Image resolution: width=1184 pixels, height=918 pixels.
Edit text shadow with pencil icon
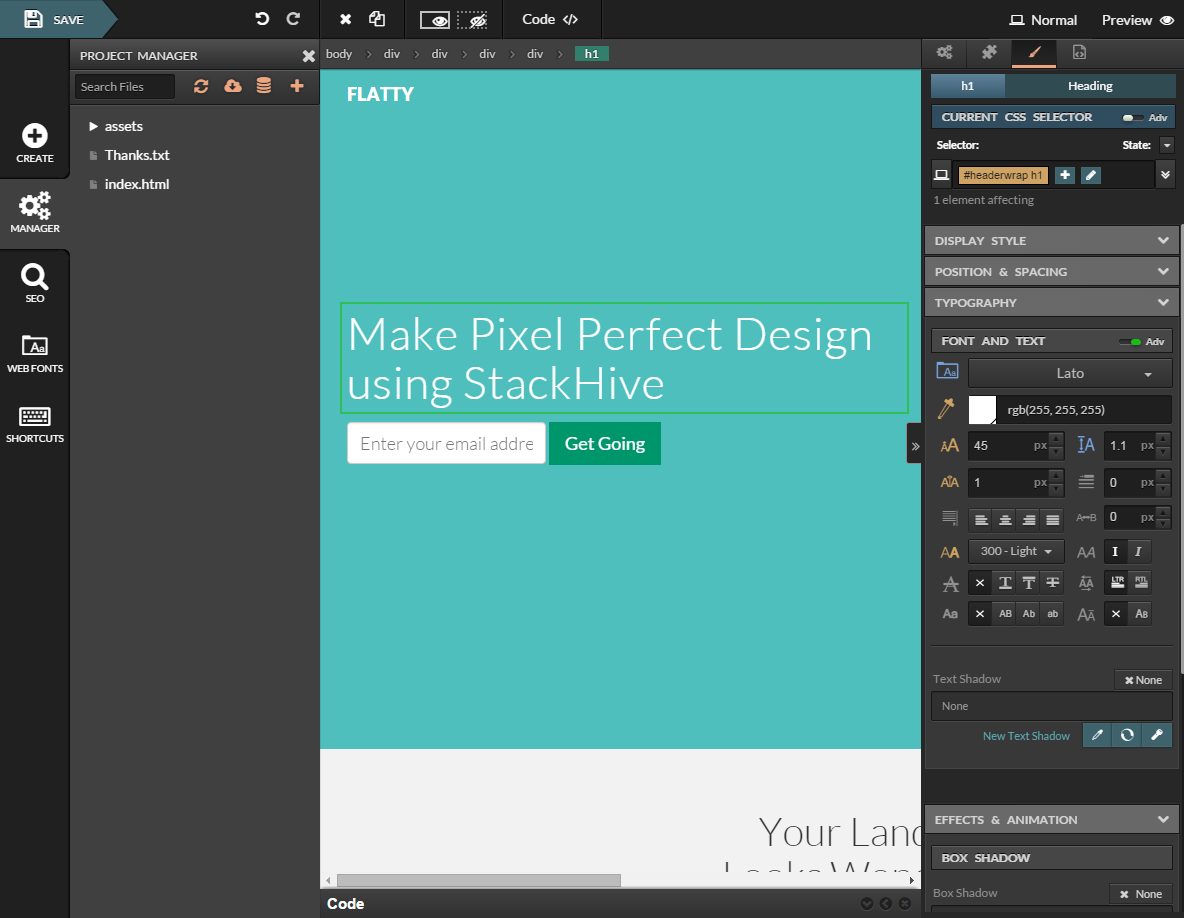[1097, 735]
